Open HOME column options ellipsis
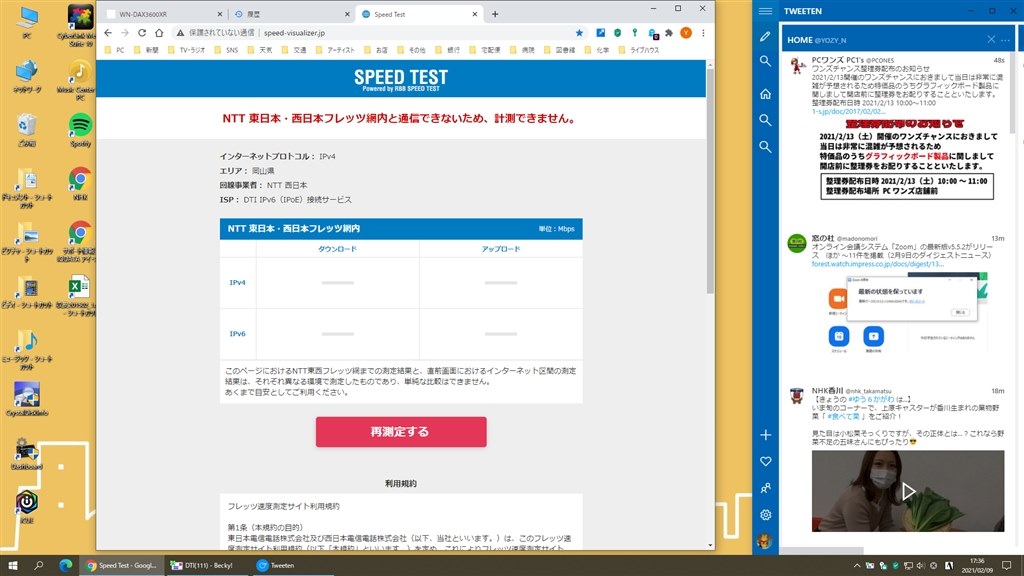1024x576 pixels. 1005,40
